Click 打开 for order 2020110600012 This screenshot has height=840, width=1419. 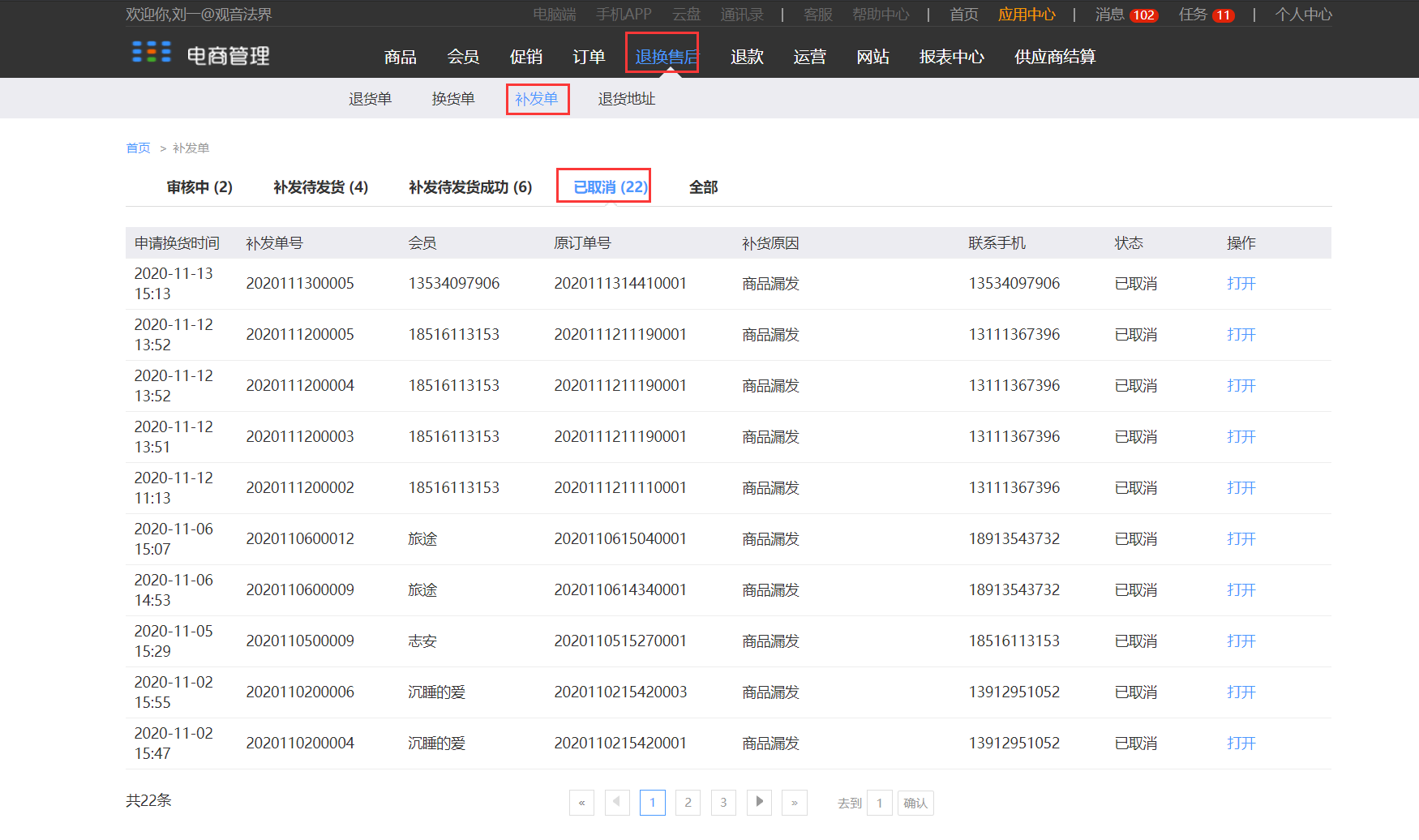[x=1241, y=539]
